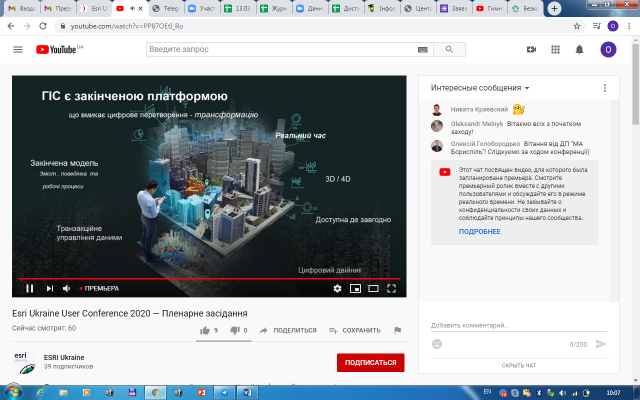Screen dimensions: 640x400
Task: Enter fullscreen video mode
Action: [x=391, y=288]
